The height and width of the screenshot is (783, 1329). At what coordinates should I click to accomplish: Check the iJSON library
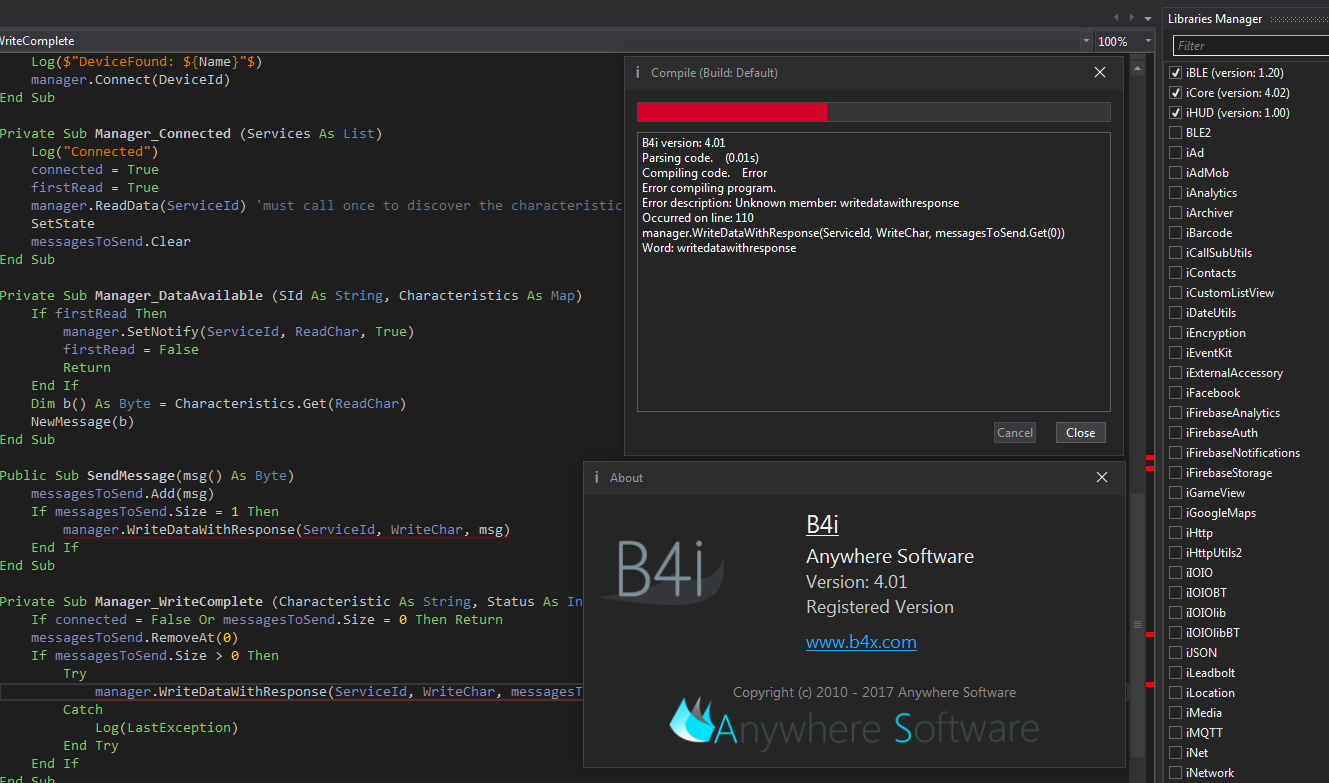click(1177, 653)
